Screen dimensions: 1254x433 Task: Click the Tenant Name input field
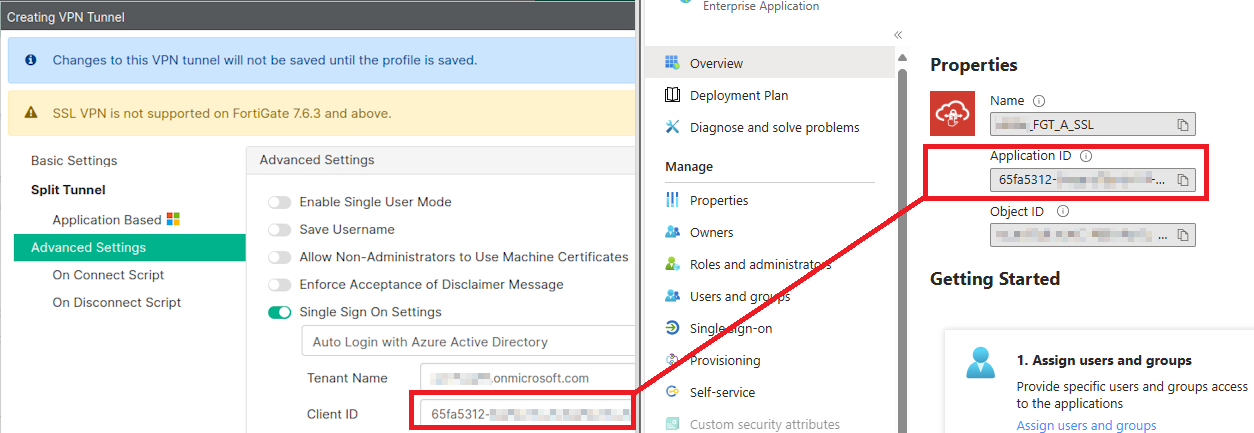coord(526,378)
